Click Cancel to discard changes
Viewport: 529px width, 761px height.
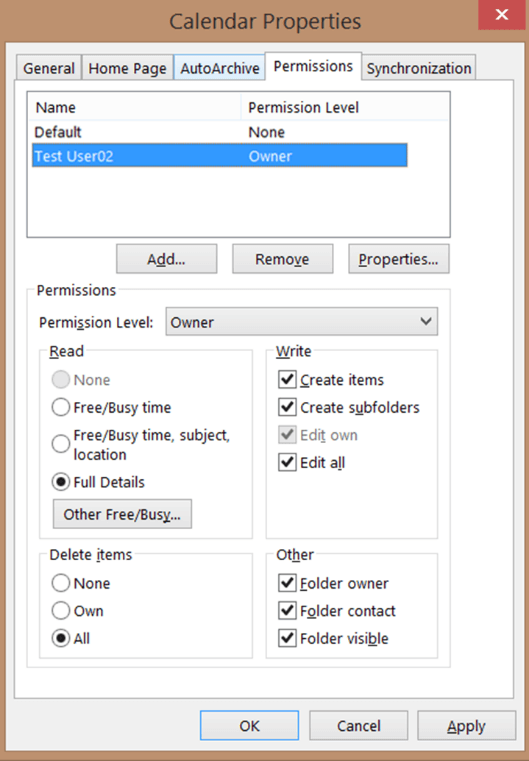(359, 726)
